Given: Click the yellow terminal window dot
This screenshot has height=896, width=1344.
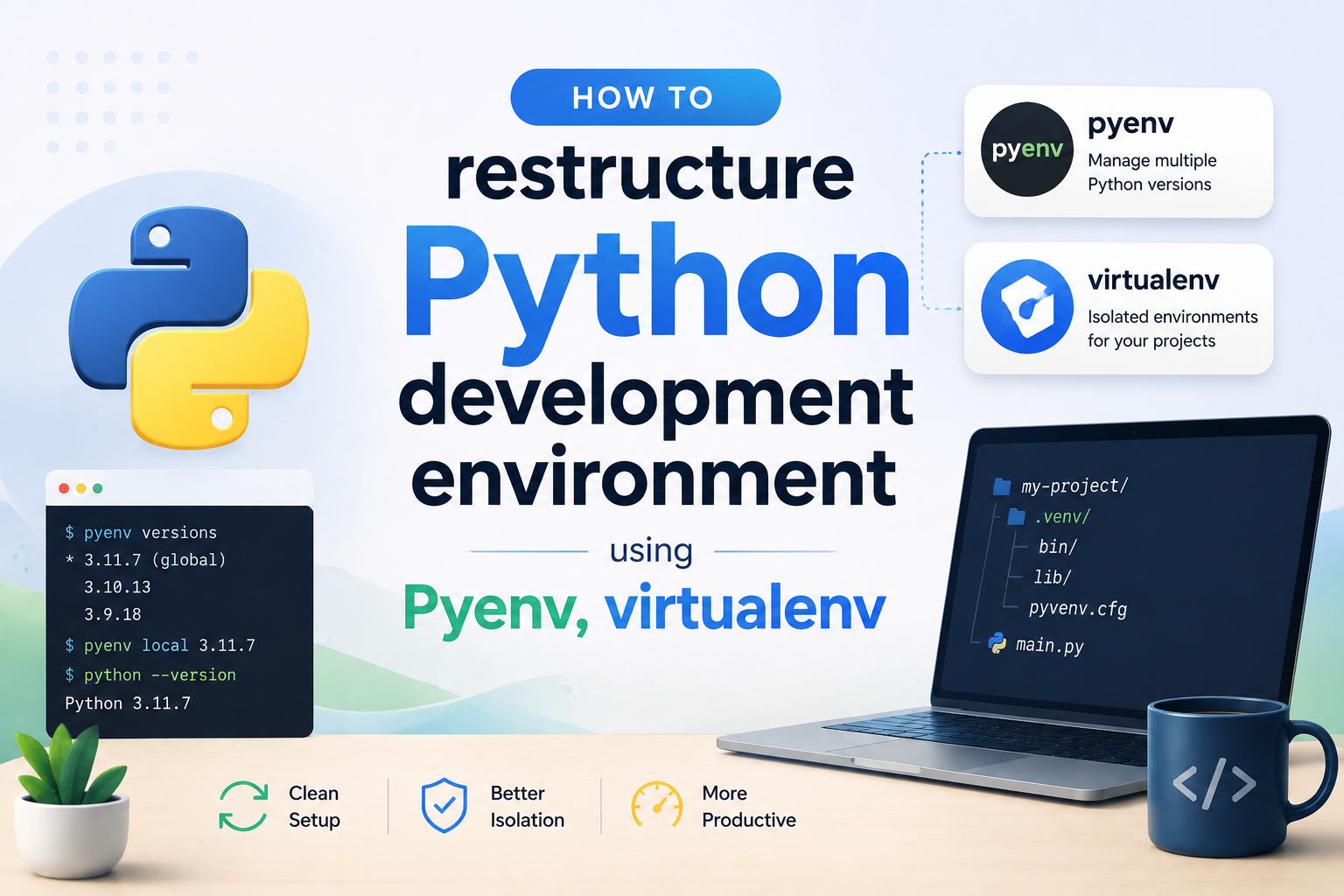Looking at the screenshot, I should [x=81, y=488].
